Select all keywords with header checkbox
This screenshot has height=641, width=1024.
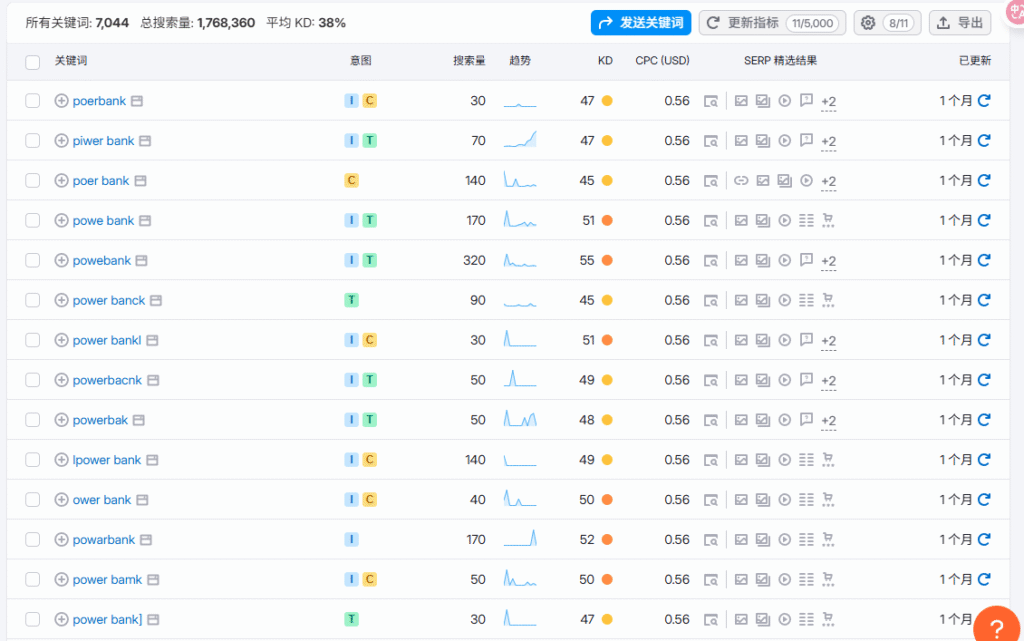click(x=33, y=62)
